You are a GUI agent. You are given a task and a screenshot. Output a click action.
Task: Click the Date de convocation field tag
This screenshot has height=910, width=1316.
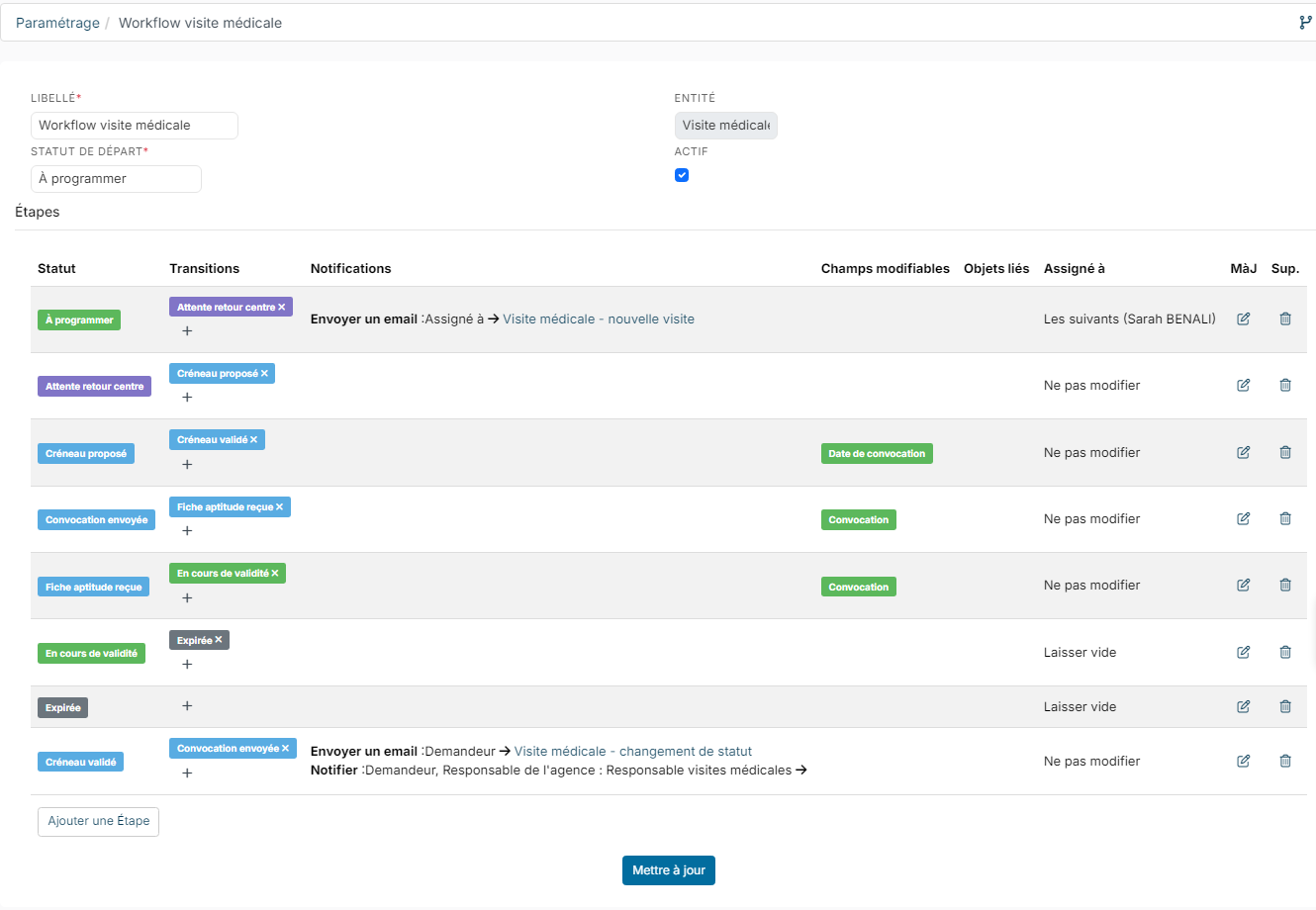(x=877, y=454)
